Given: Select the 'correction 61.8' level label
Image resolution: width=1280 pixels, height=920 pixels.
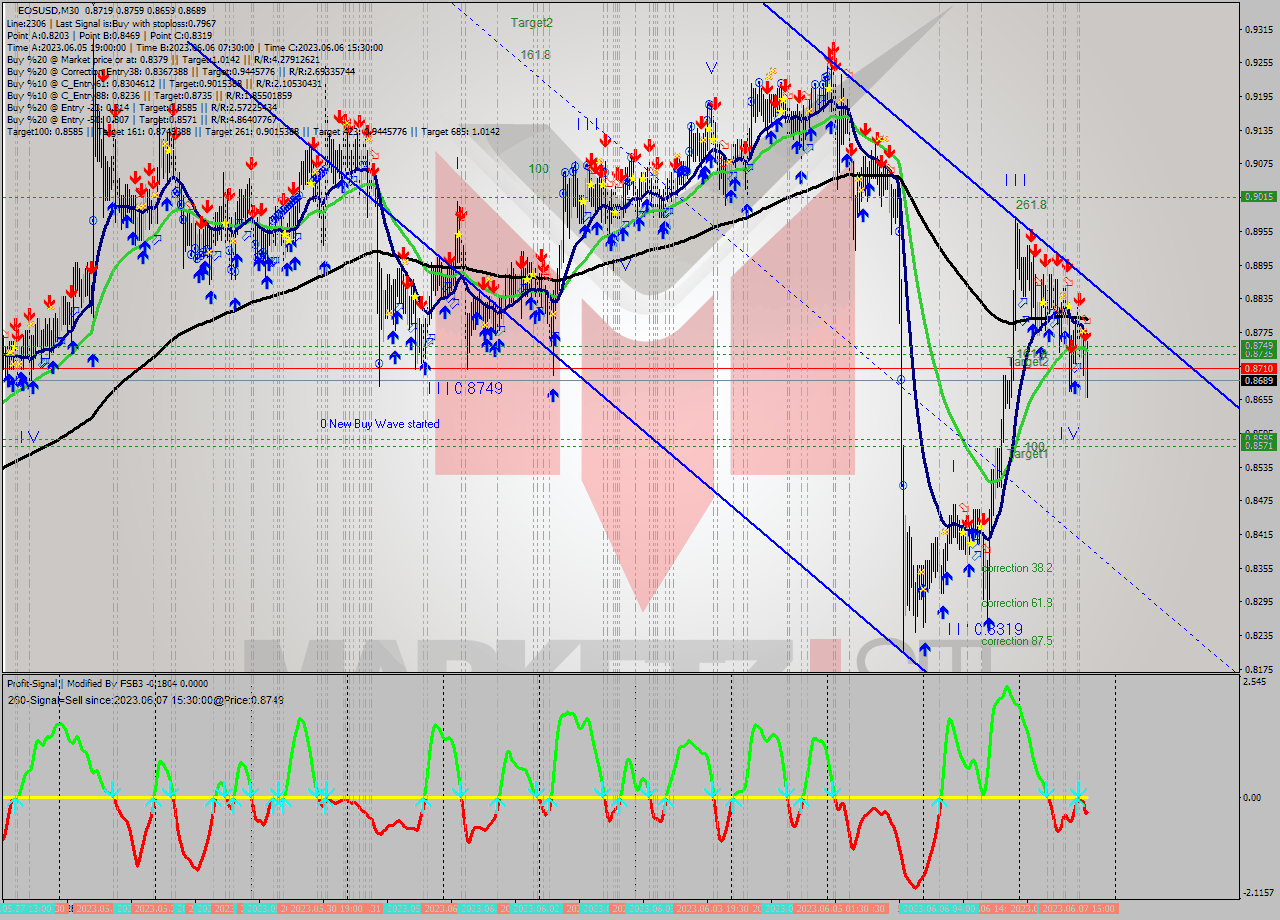Looking at the screenshot, I should (1017, 603).
